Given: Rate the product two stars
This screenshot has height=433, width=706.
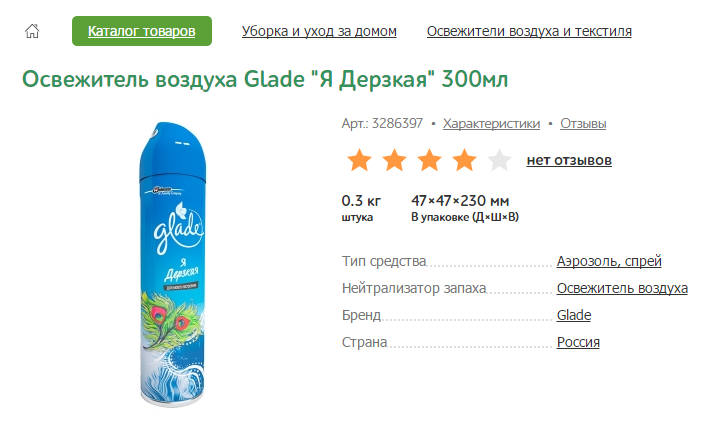Looking at the screenshot, I should (x=394, y=160).
